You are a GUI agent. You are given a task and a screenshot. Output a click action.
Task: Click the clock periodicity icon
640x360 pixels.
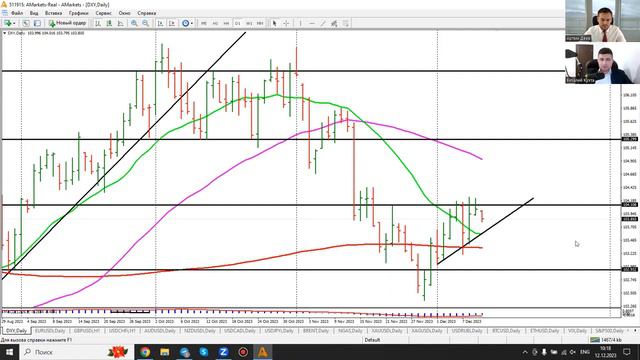tap(185, 23)
